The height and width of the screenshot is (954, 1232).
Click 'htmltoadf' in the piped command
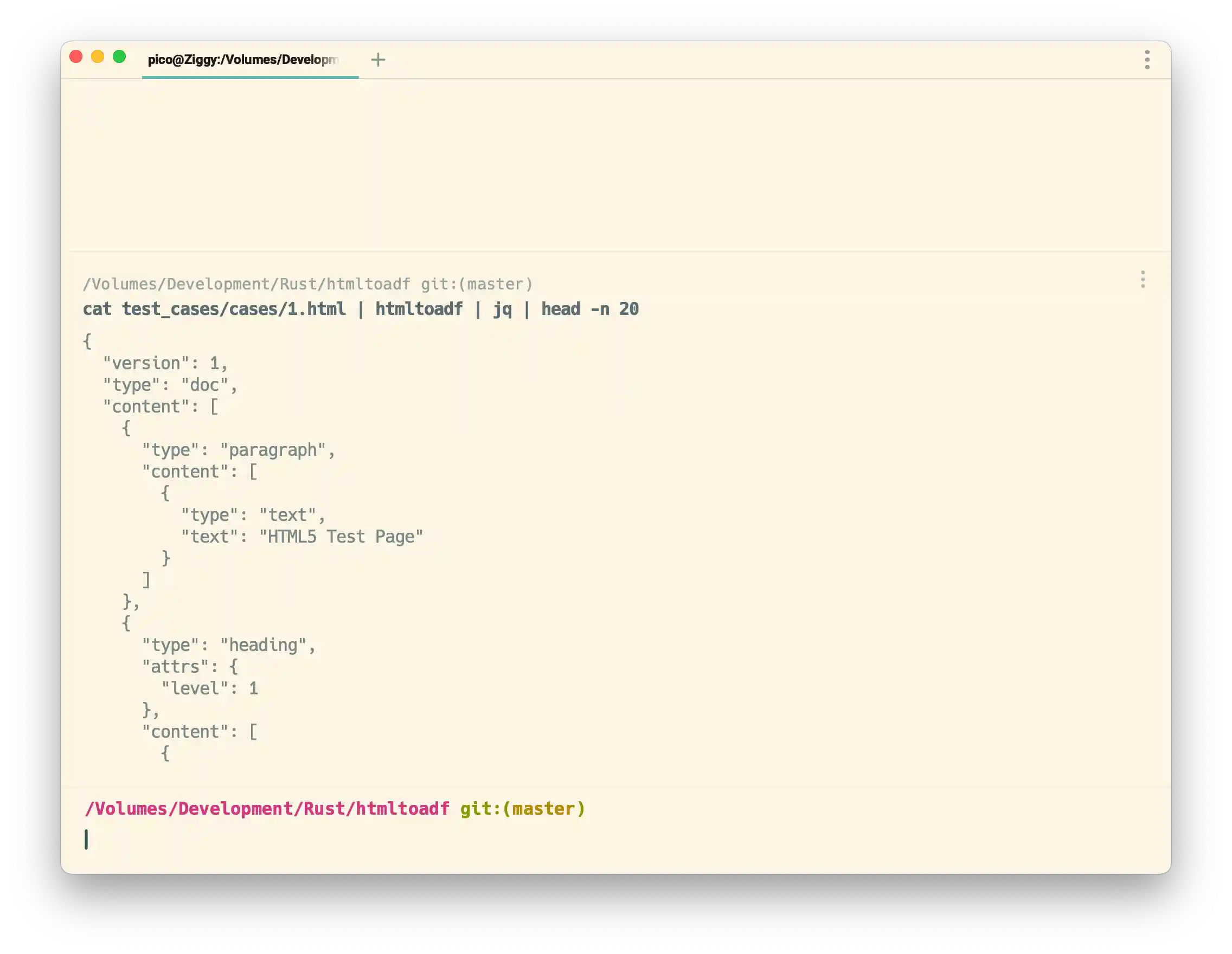(x=419, y=309)
